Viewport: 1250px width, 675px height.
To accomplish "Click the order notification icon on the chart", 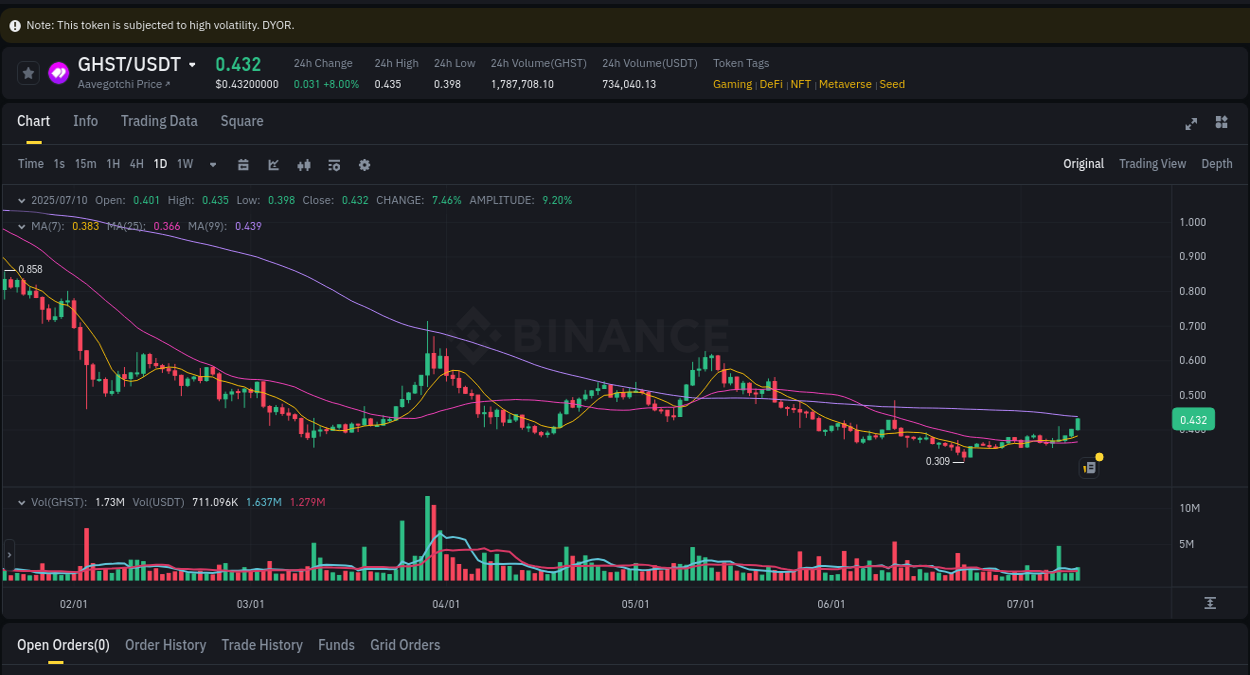I will pos(1088,467).
